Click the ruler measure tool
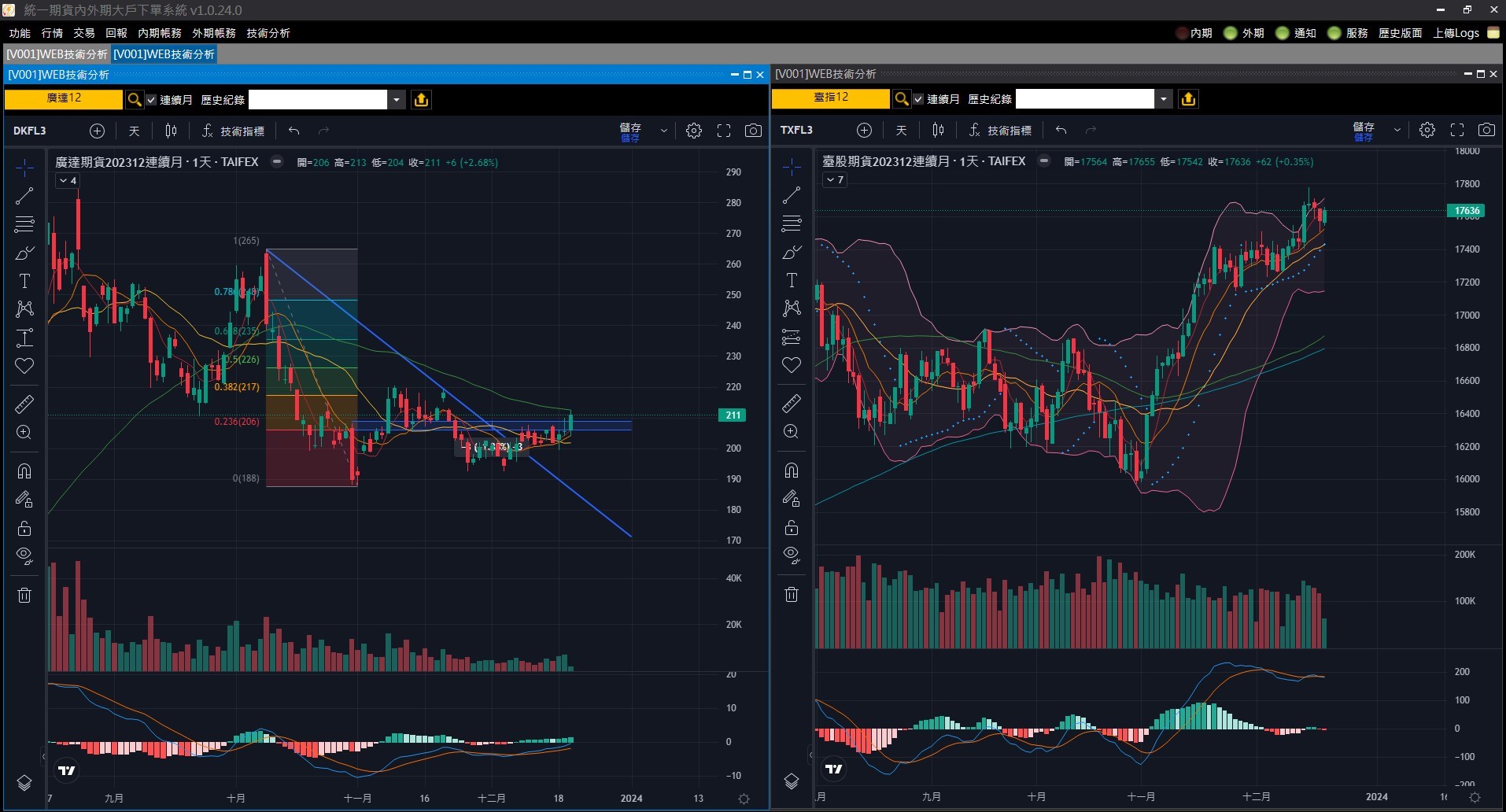 pyautogui.click(x=24, y=404)
